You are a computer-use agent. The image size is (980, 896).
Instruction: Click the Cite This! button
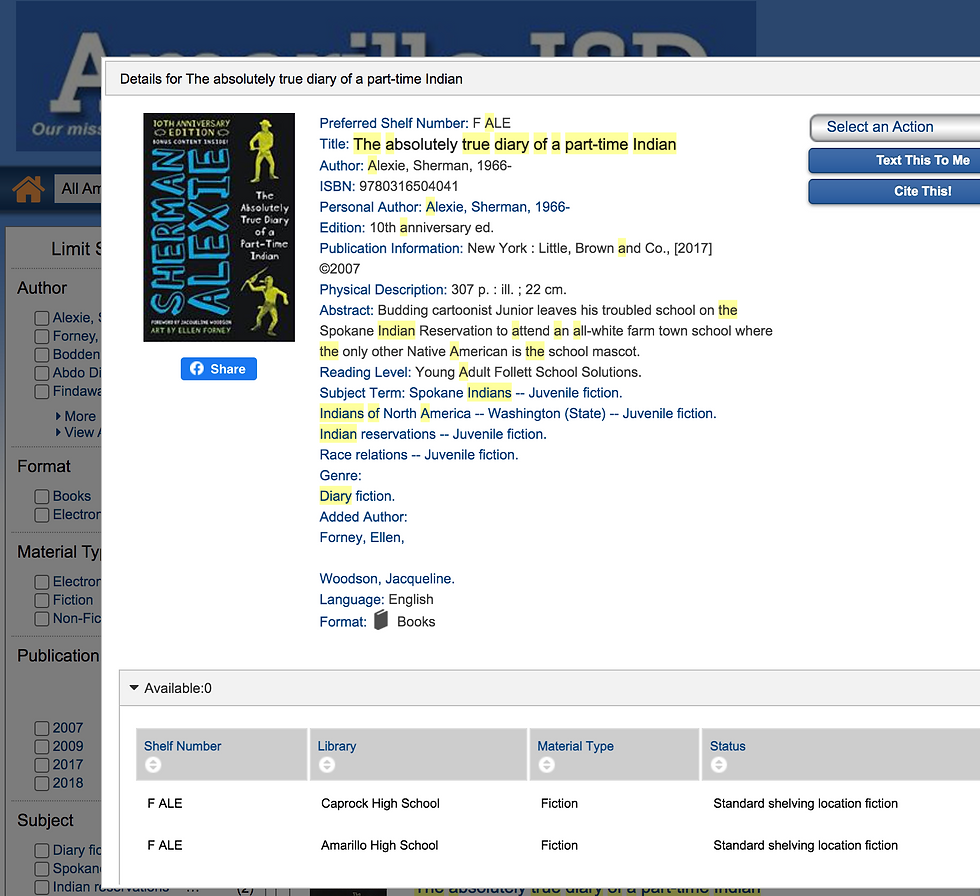895,192
